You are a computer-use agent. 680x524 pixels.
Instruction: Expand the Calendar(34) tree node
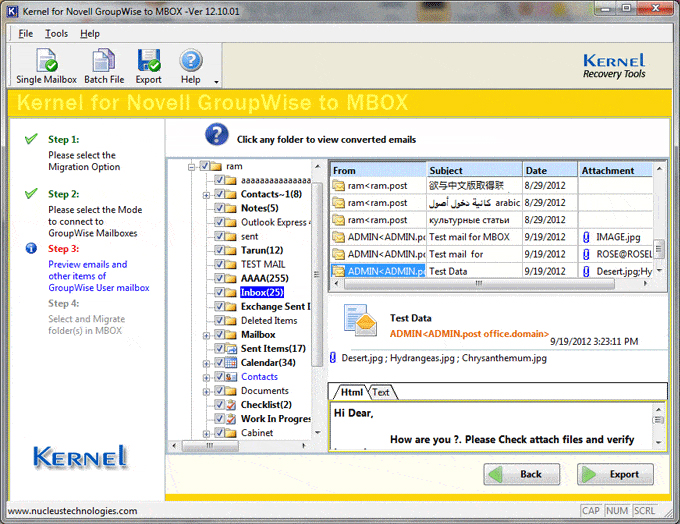[206, 364]
